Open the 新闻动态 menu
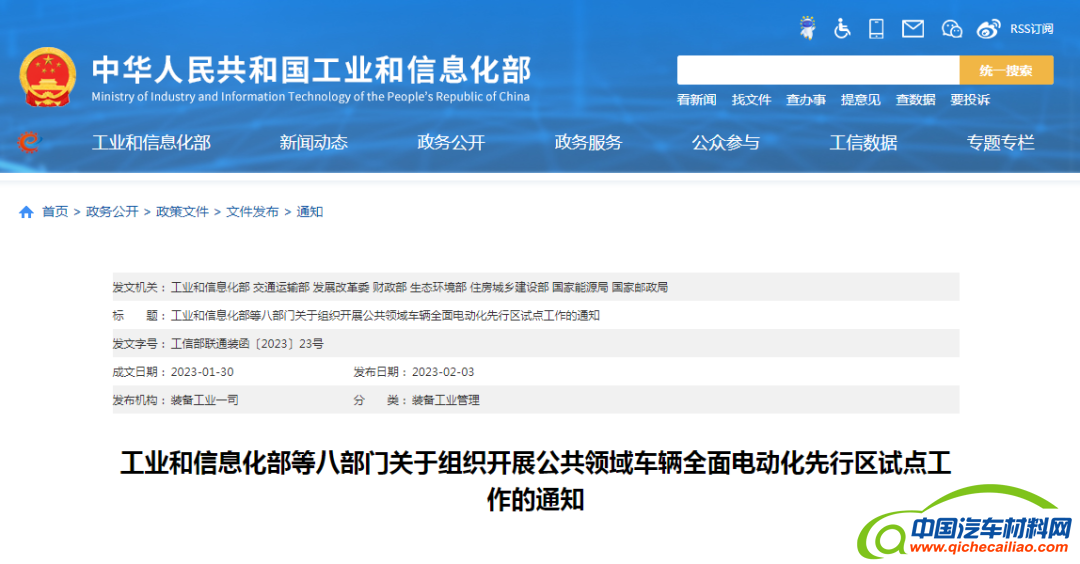The width and height of the screenshot is (1080, 564). click(x=313, y=143)
